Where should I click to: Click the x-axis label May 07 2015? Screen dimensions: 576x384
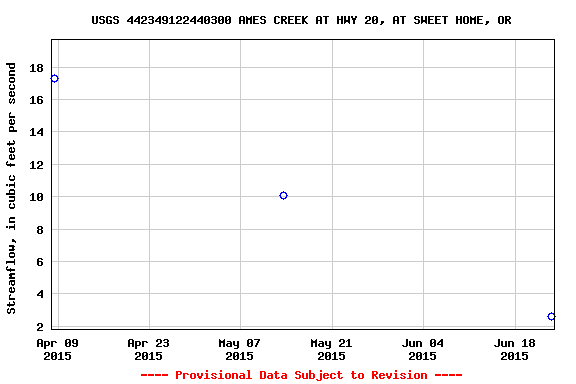(x=240, y=349)
